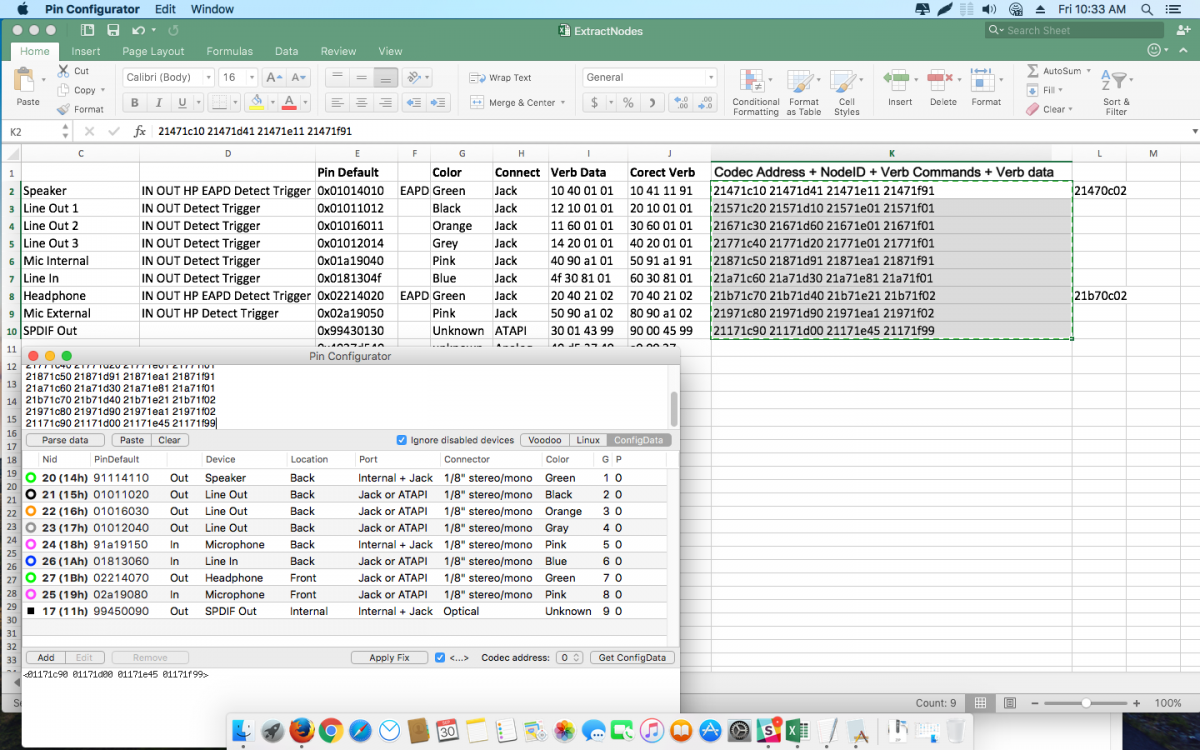
Task: Open Sort & Filter tool
Action: (1115, 82)
